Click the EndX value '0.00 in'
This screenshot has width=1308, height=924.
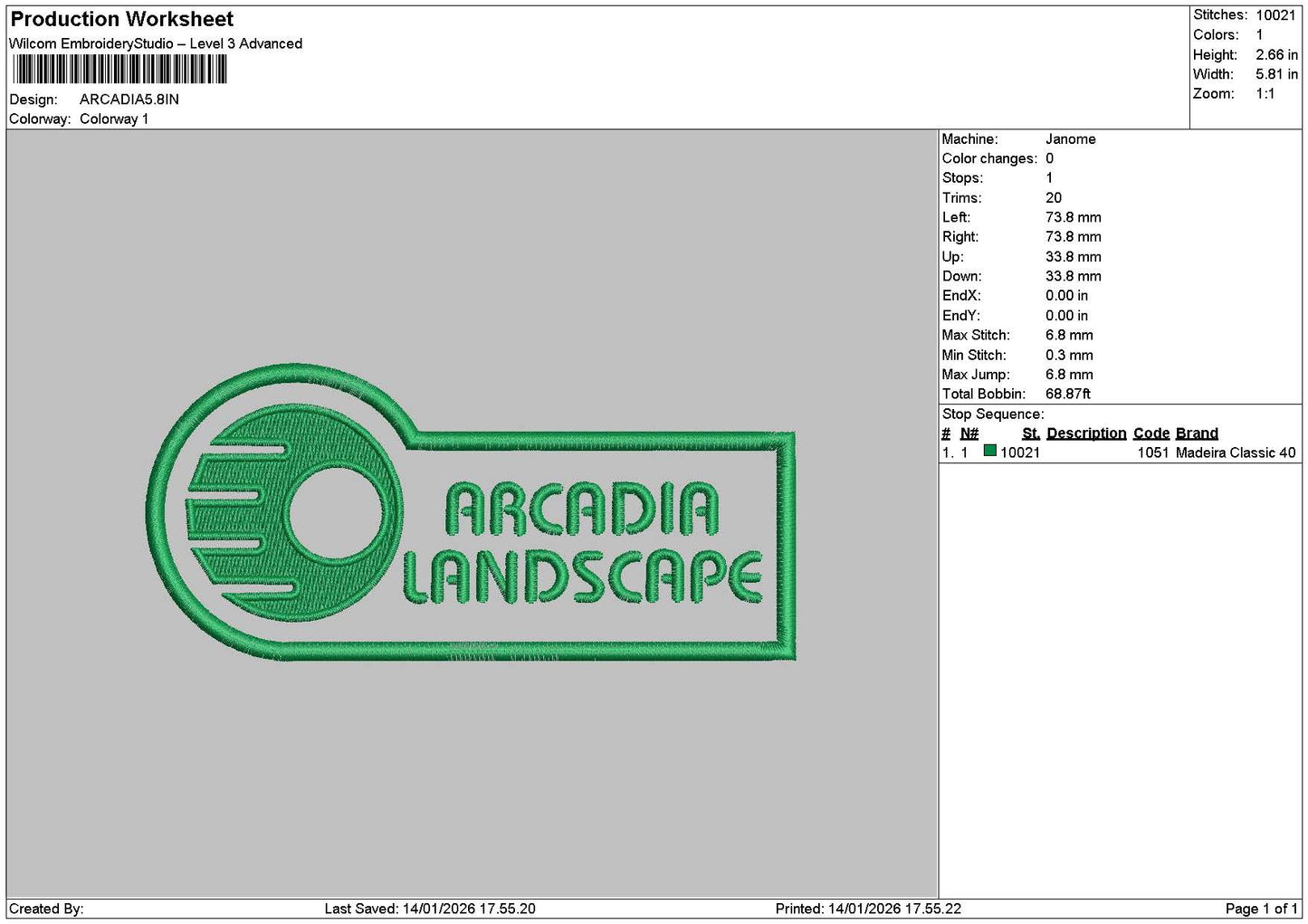(x=1066, y=296)
